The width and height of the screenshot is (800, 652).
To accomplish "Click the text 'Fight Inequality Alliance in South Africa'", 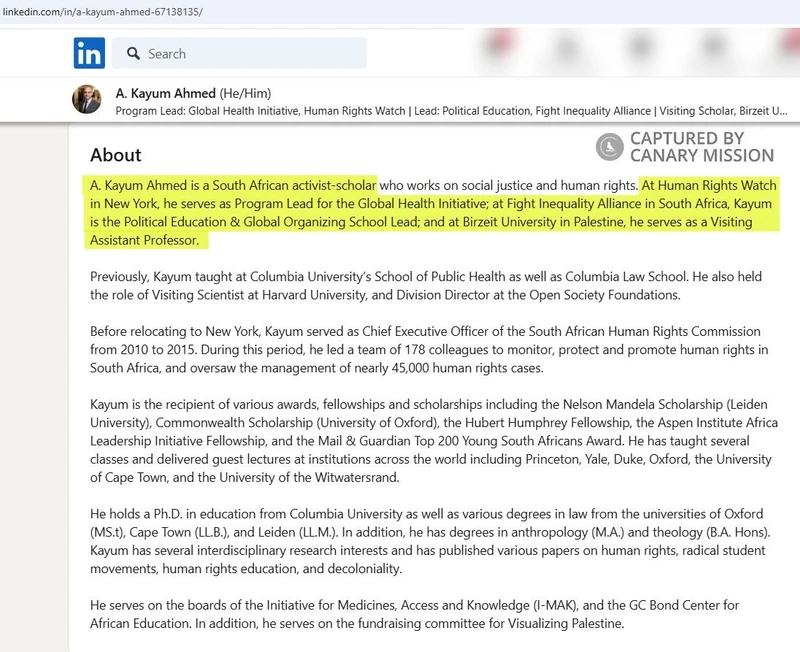I will click(x=618, y=204).
